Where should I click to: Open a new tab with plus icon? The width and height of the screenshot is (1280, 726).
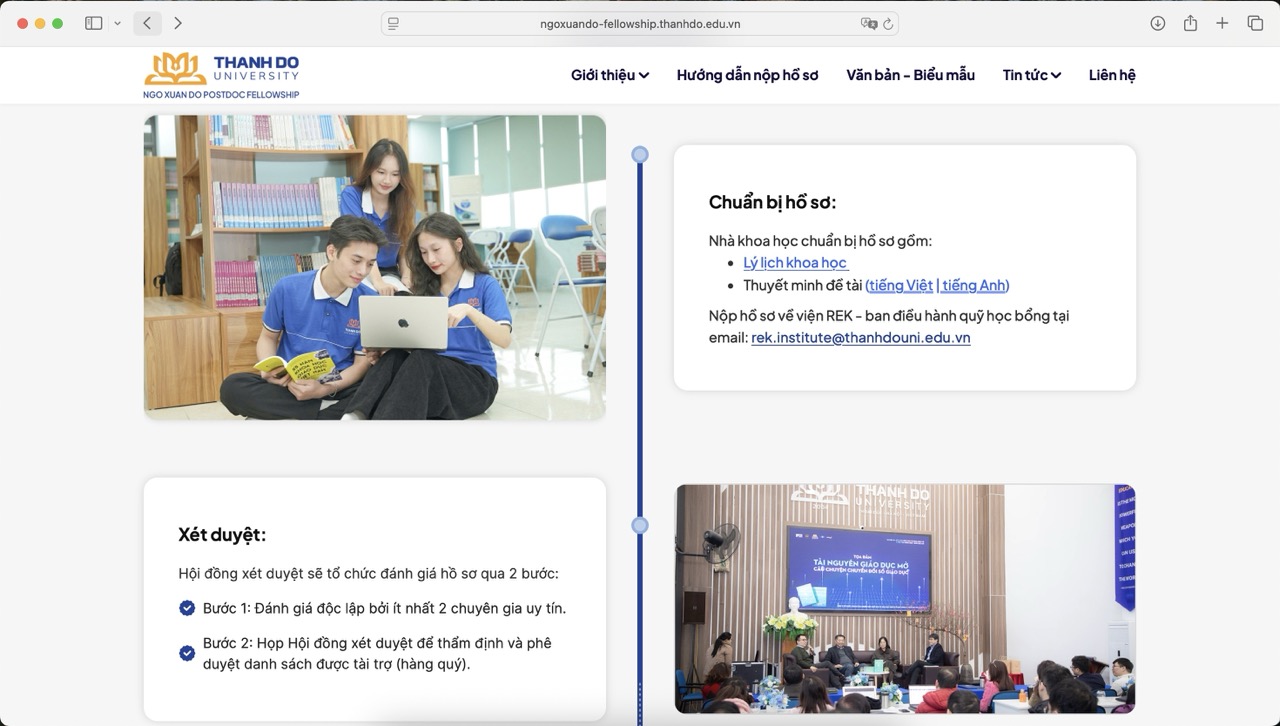1222,23
